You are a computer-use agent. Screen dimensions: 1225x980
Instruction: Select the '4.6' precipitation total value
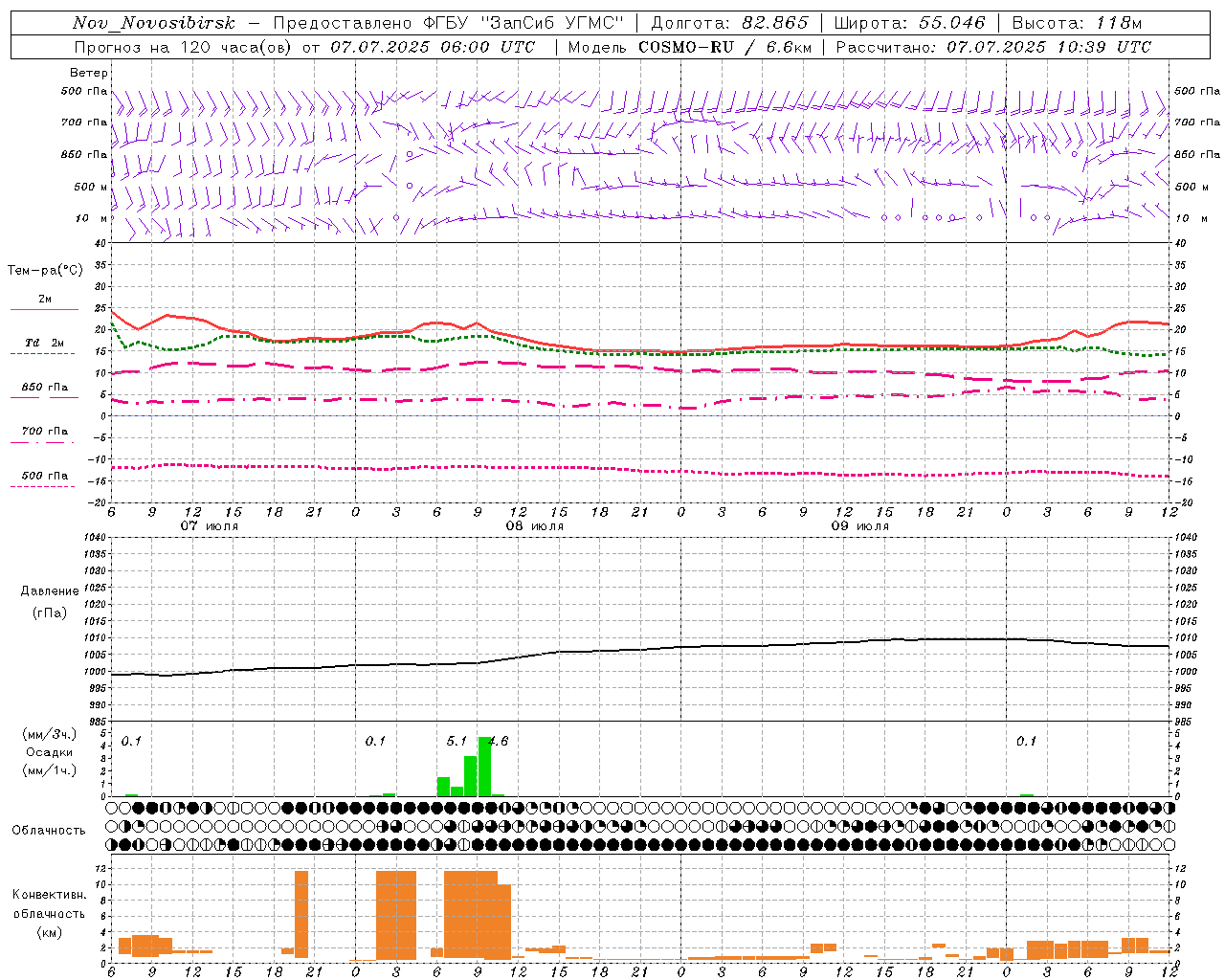[x=499, y=741]
